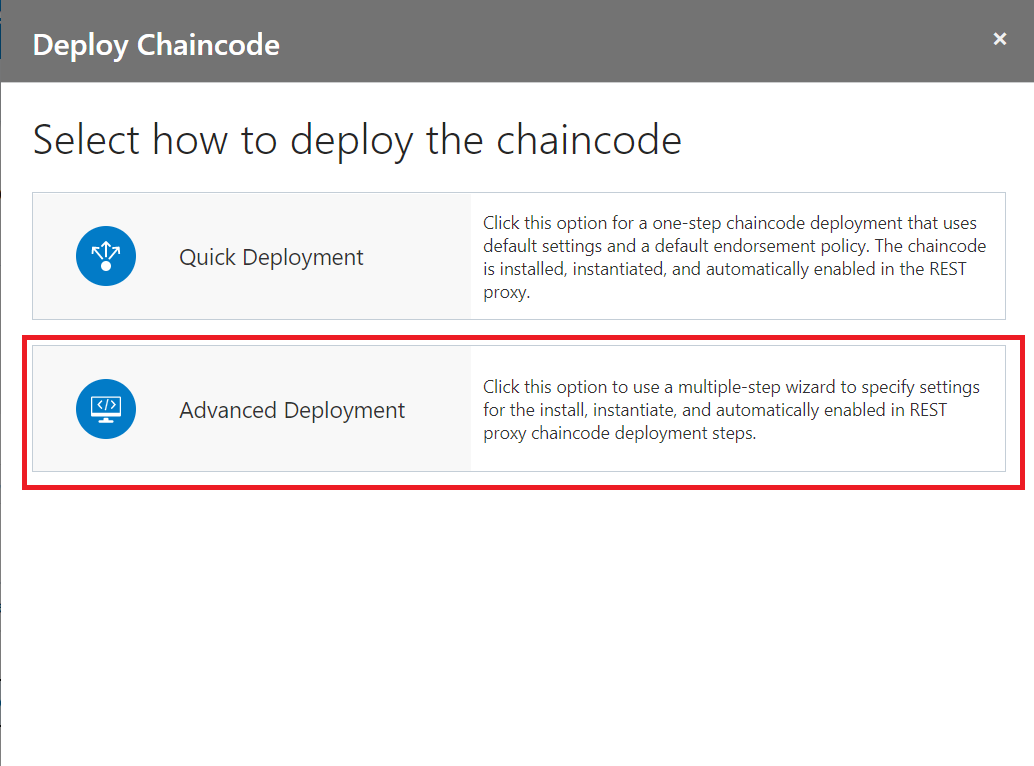Close the Deploy Chaincode dialog
This screenshot has height=766, width=1034.
pos(999,39)
